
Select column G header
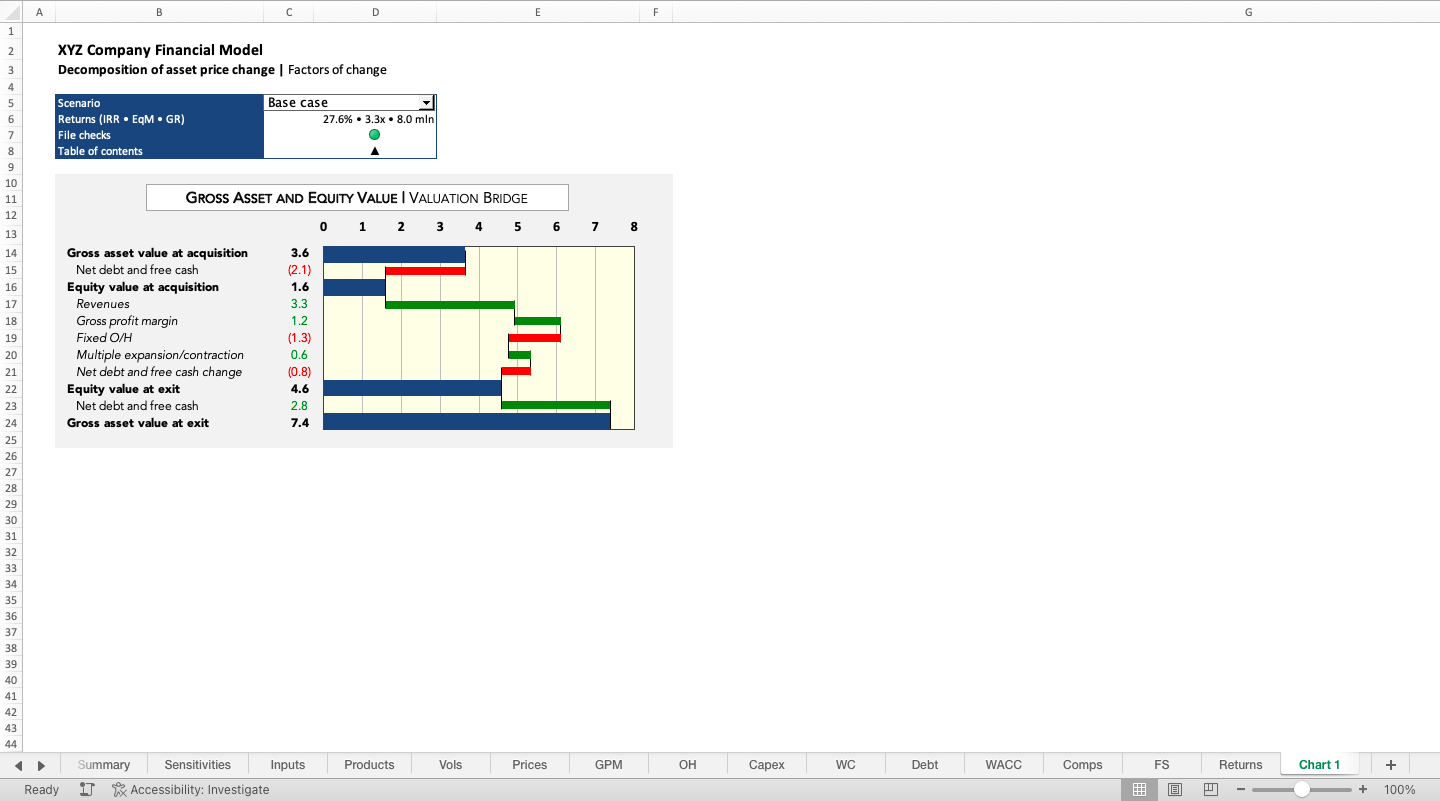coord(1248,12)
